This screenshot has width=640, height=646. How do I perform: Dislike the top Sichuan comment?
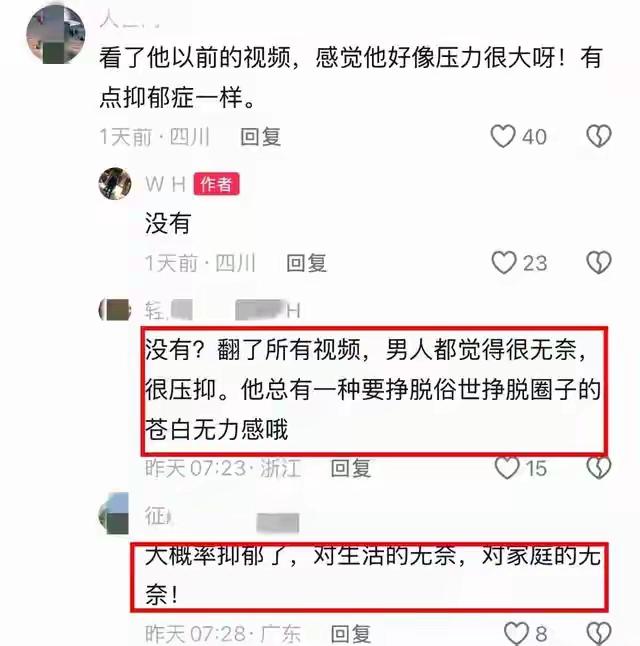pos(599,136)
